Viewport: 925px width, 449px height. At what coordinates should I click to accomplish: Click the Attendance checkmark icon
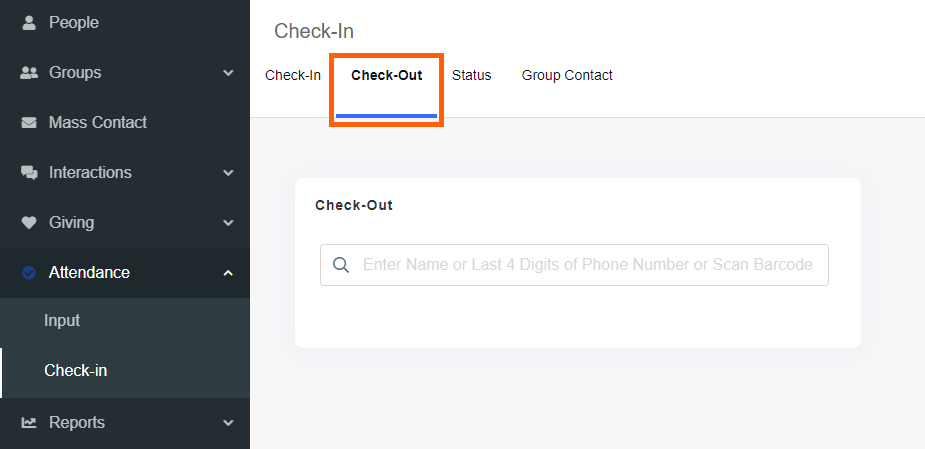point(29,272)
